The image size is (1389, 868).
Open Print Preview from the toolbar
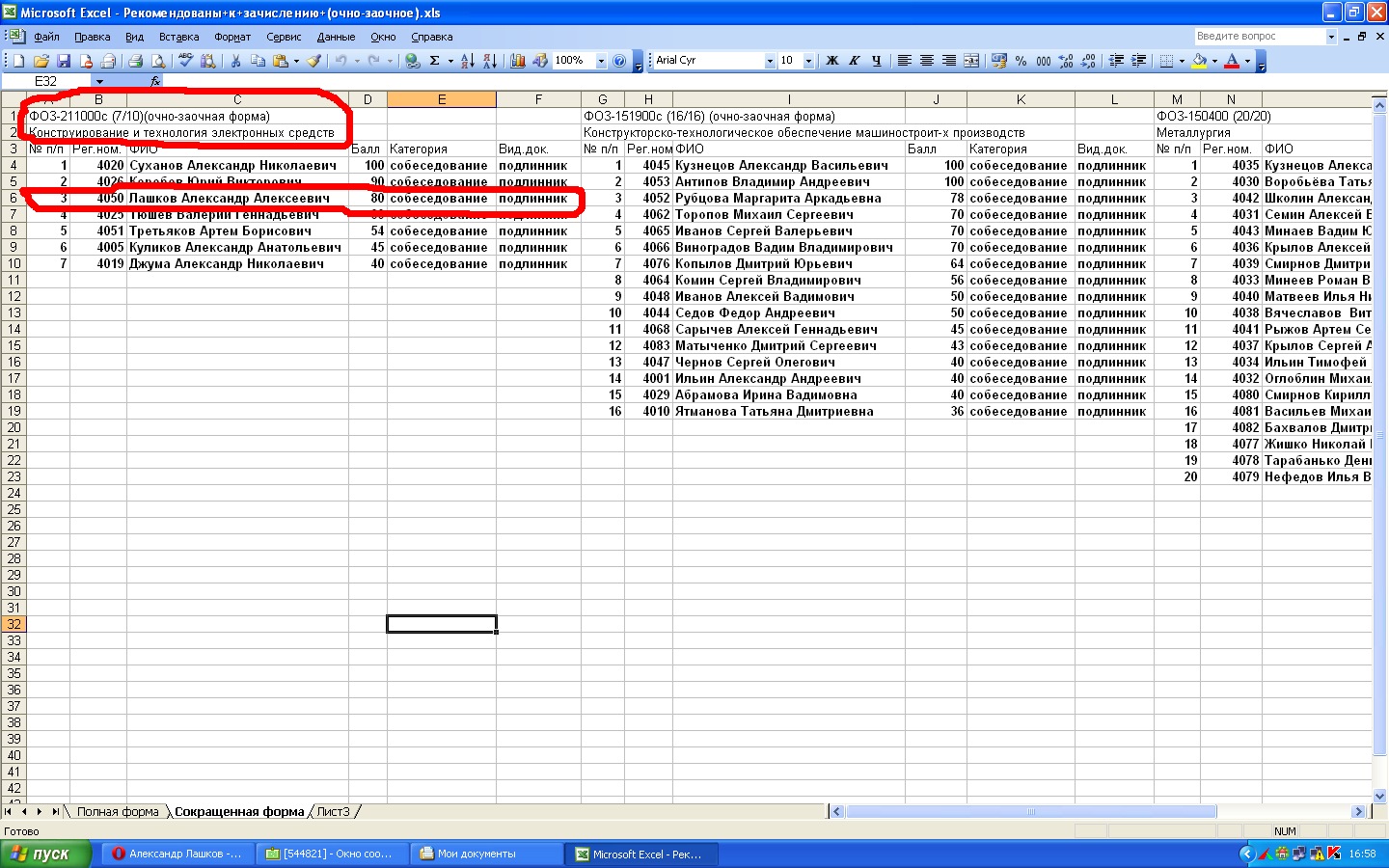[158, 61]
